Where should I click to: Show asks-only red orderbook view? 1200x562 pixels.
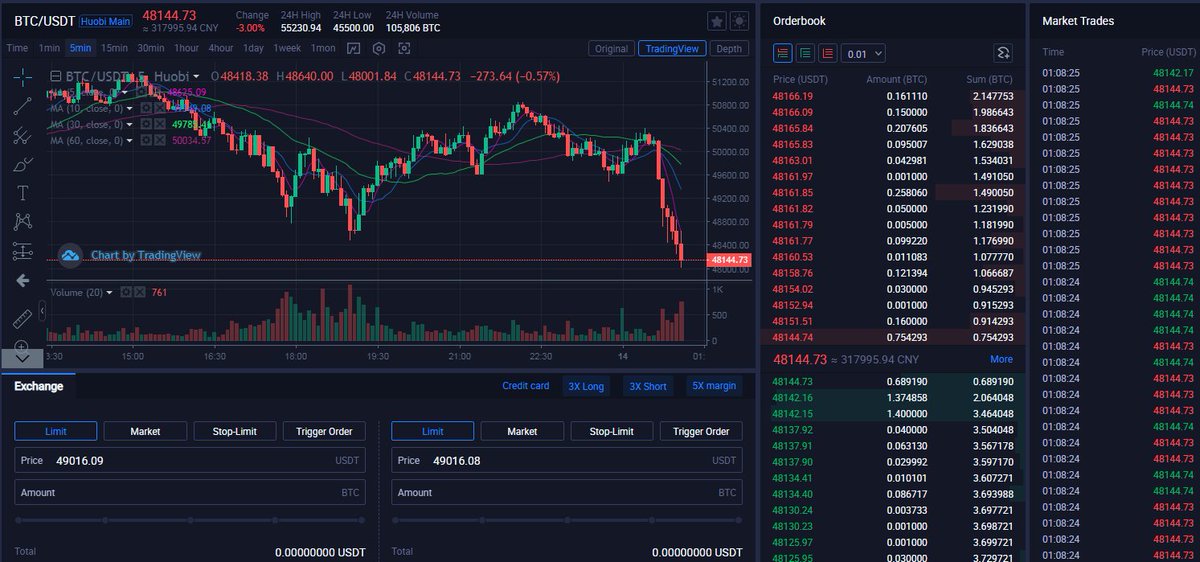click(828, 53)
